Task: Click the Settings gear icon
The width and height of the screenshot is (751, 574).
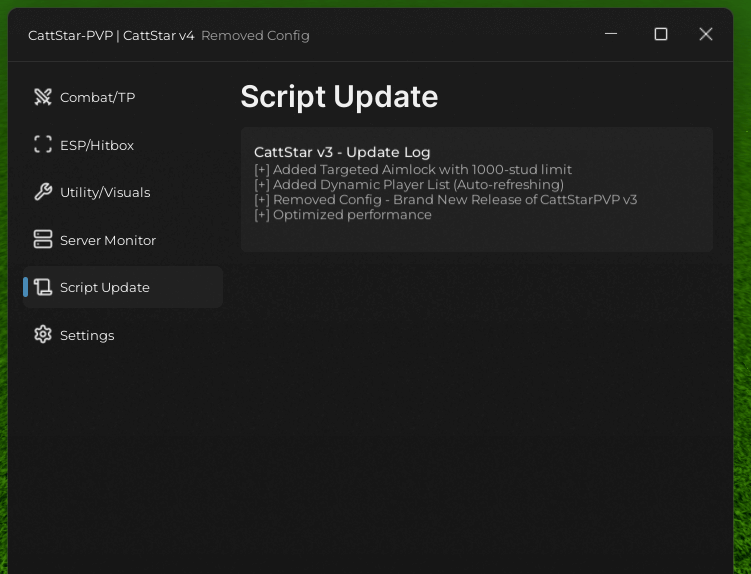Action: coord(43,334)
